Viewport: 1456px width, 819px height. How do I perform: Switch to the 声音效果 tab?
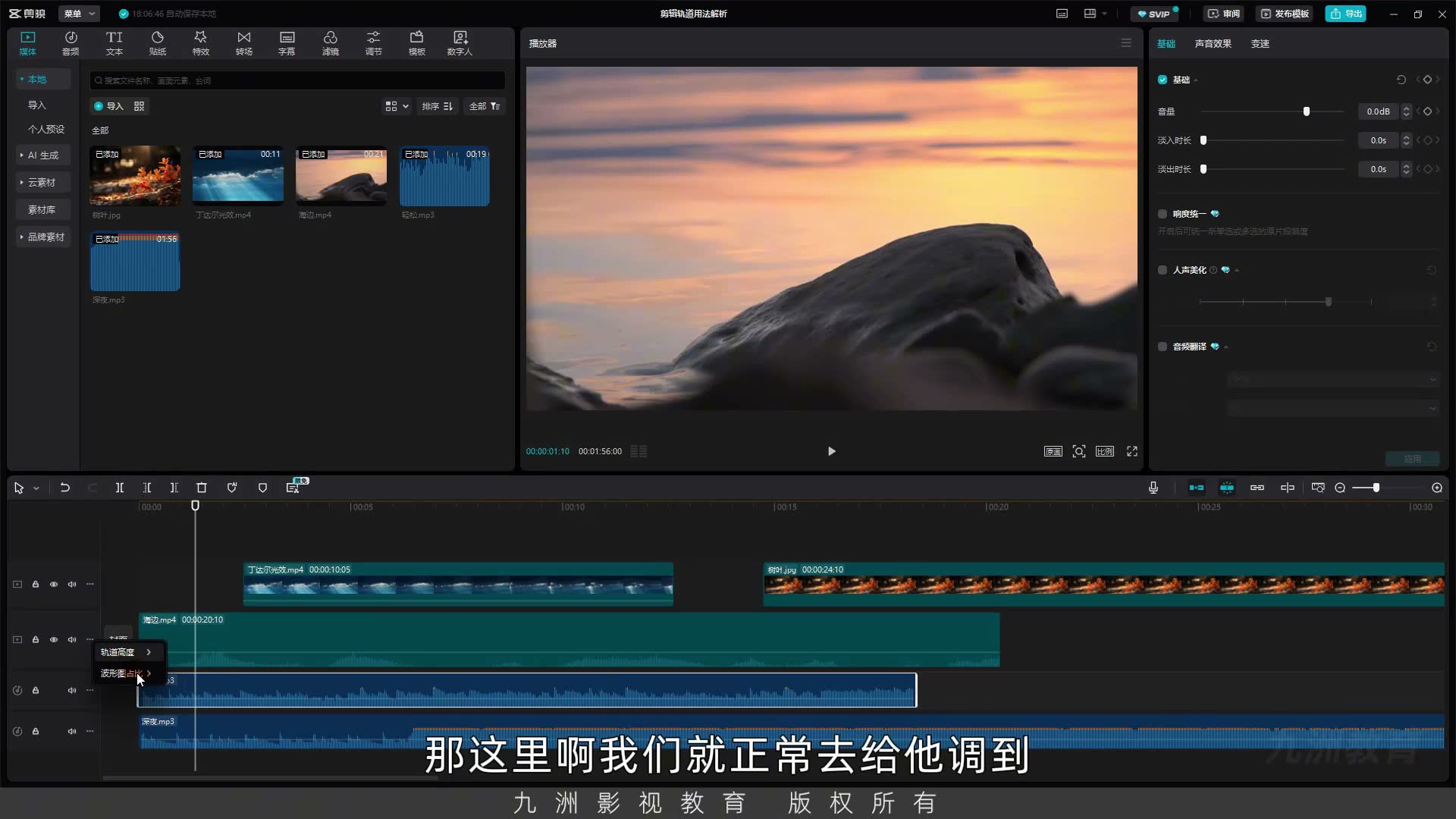[x=1213, y=43]
